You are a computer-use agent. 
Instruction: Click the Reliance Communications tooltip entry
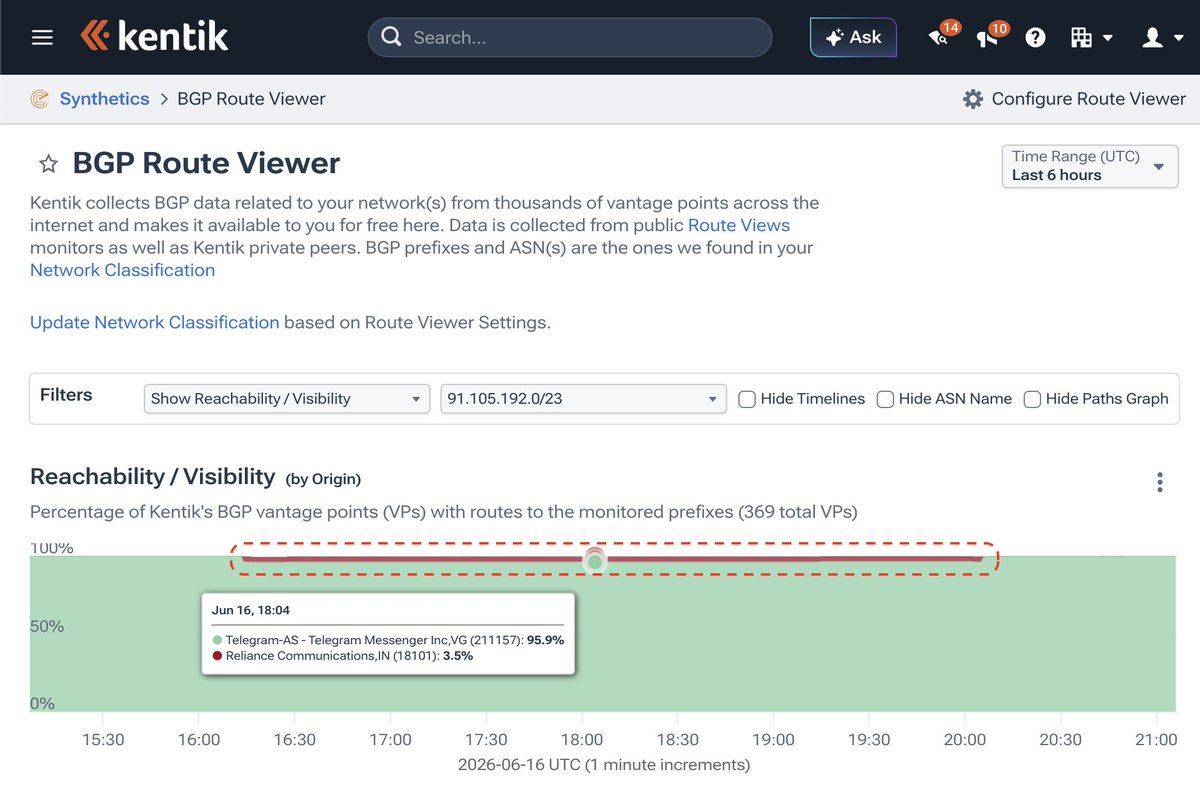click(x=343, y=656)
